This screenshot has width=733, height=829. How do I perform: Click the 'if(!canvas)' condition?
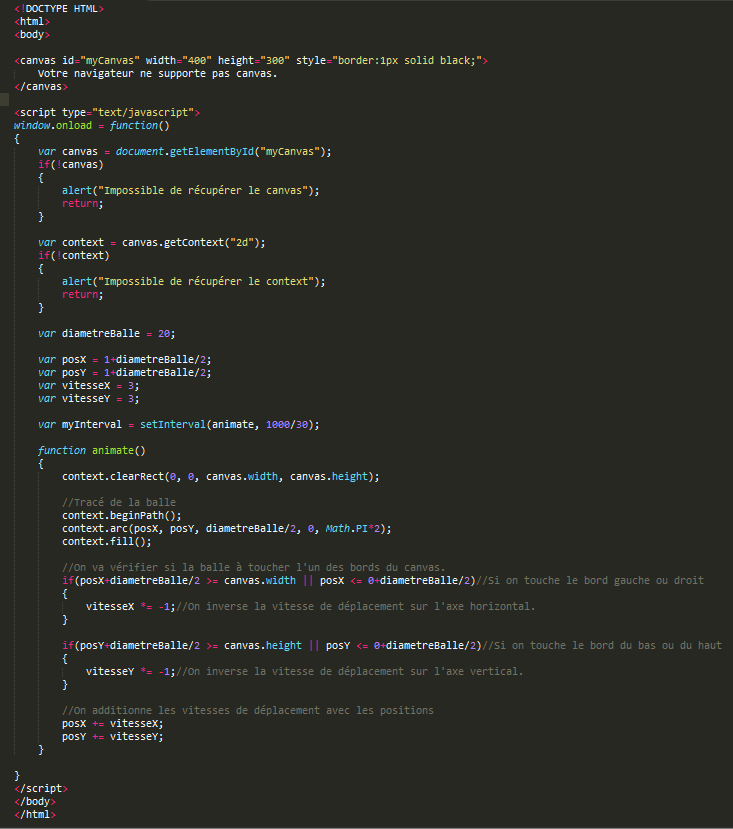tap(71, 164)
